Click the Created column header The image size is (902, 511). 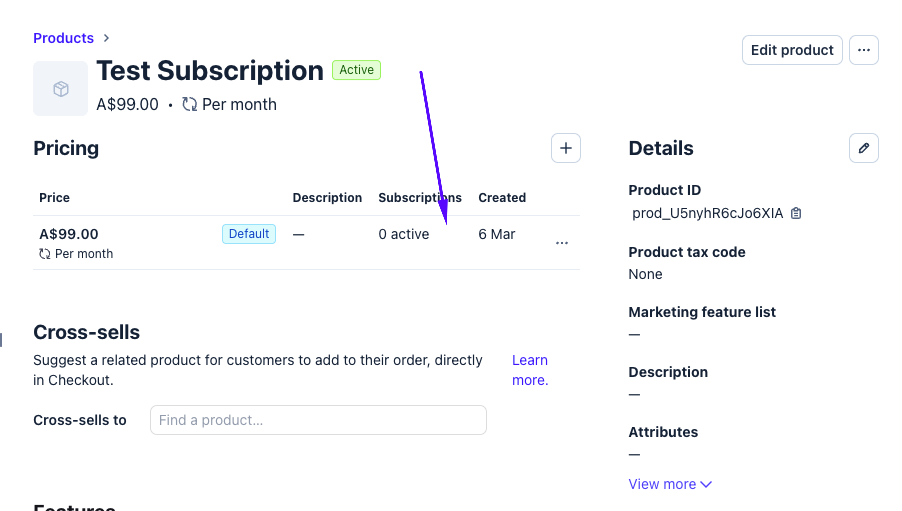[x=502, y=198]
